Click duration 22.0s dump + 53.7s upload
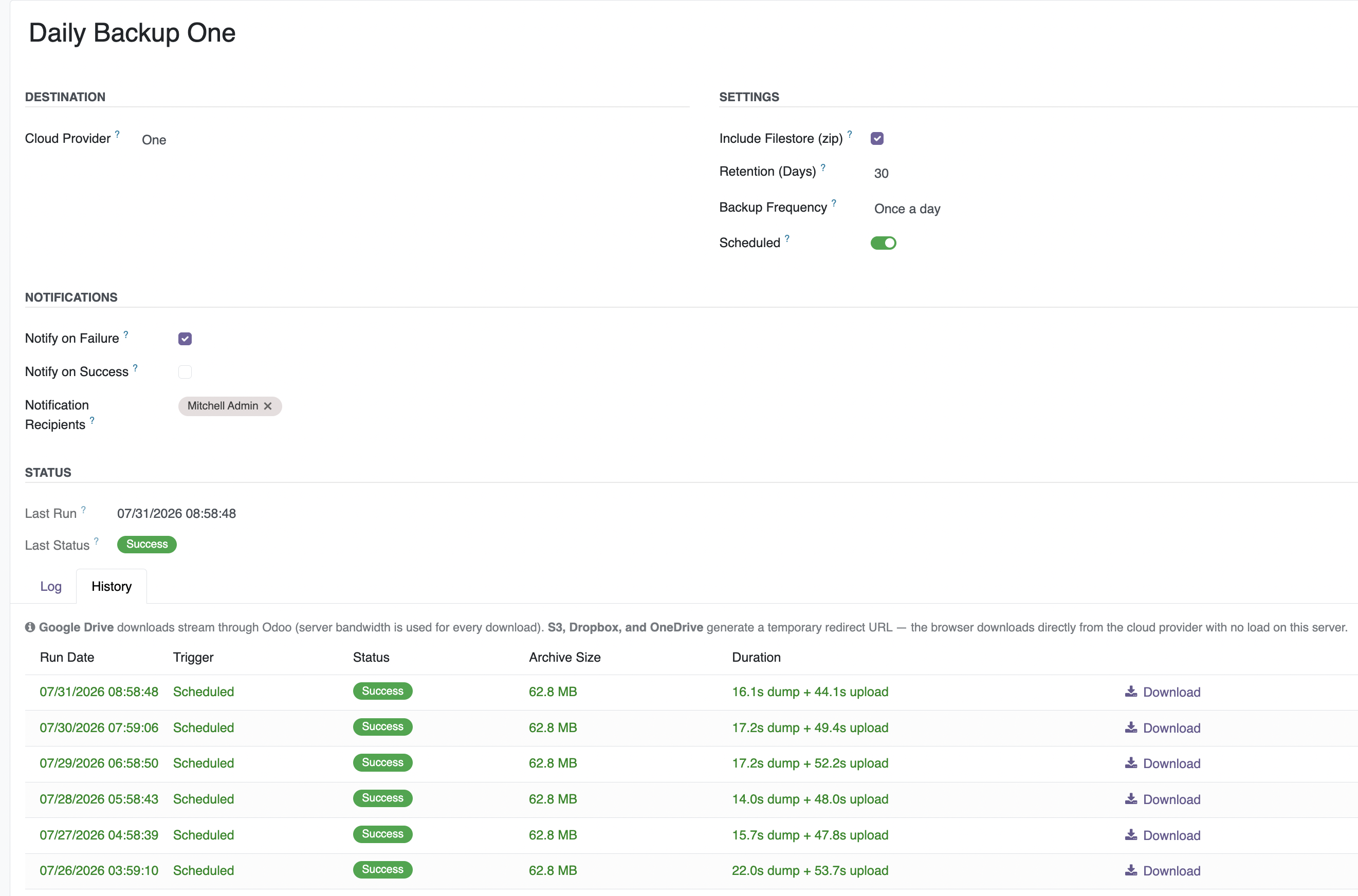 click(810, 870)
